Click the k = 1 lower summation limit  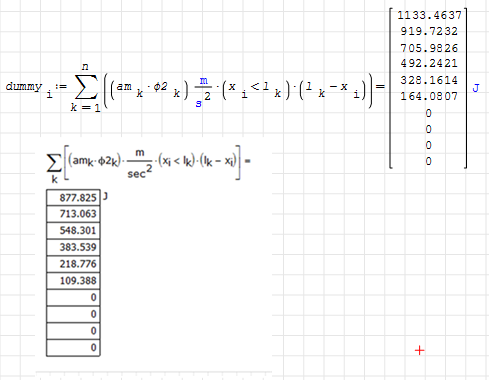tap(85, 108)
